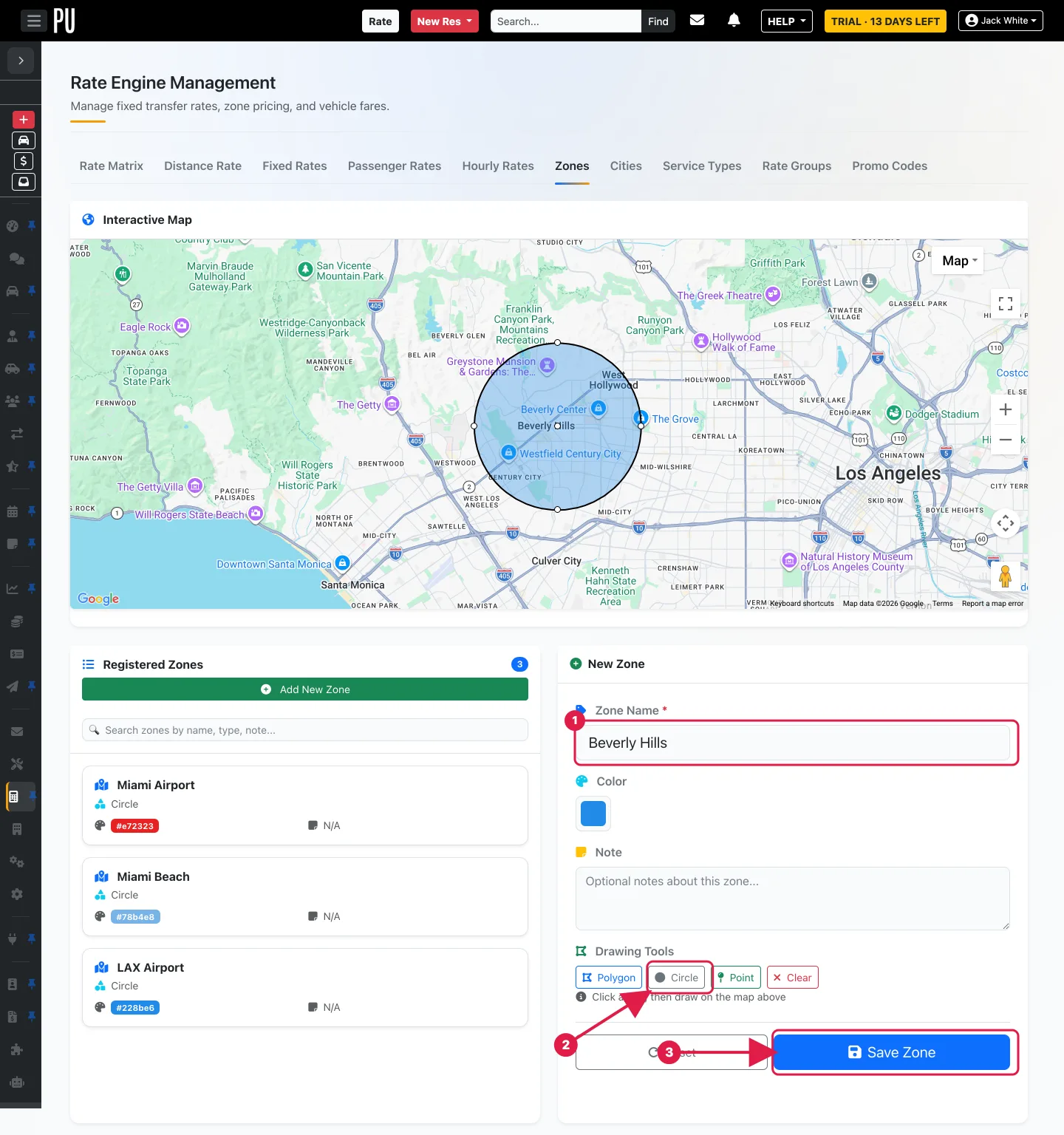The height and width of the screenshot is (1135, 1064).
Task: Click the outlined car quick-action icon
Action: [24, 140]
